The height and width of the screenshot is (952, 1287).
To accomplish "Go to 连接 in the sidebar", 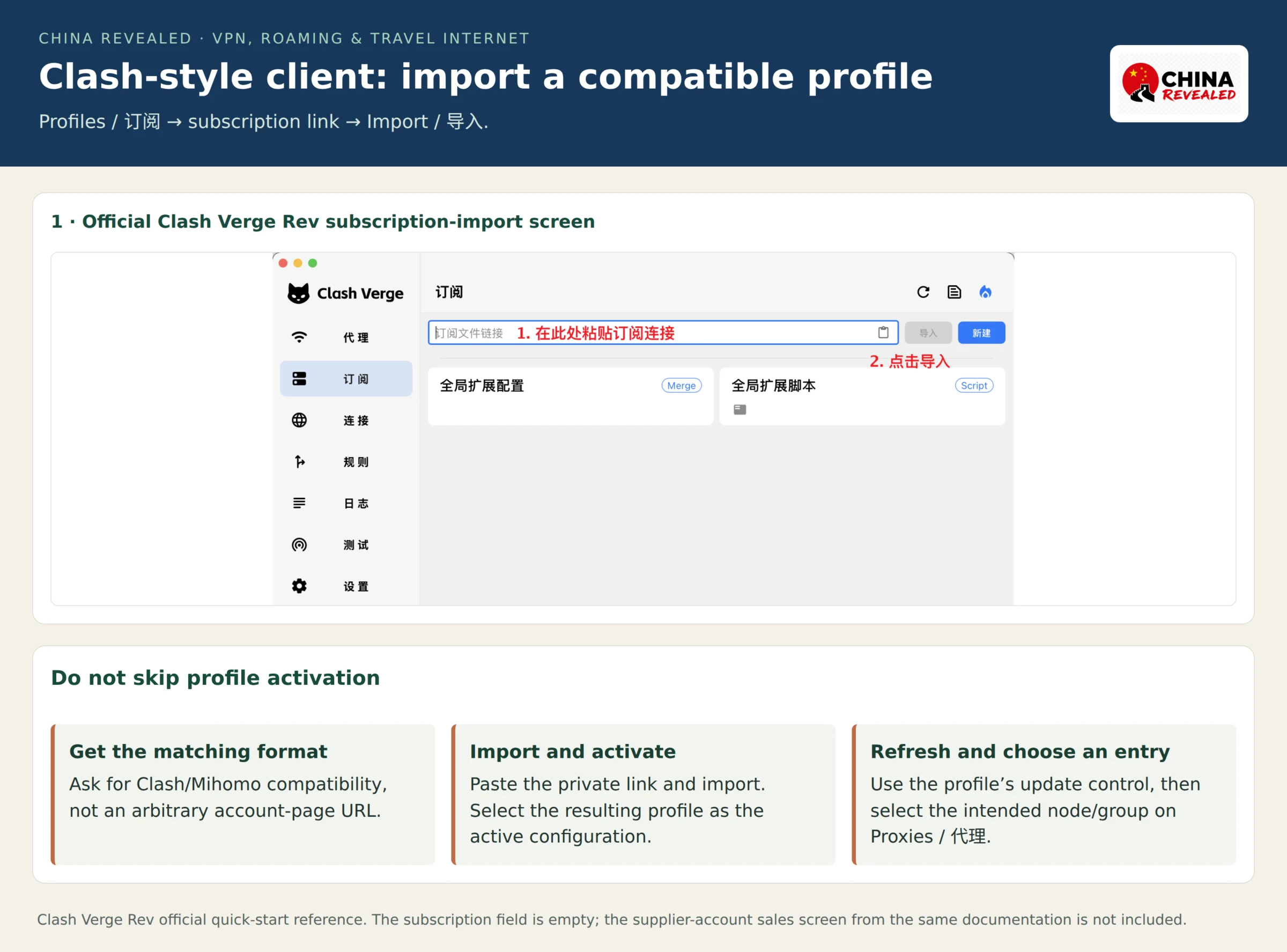I will pyautogui.click(x=356, y=420).
